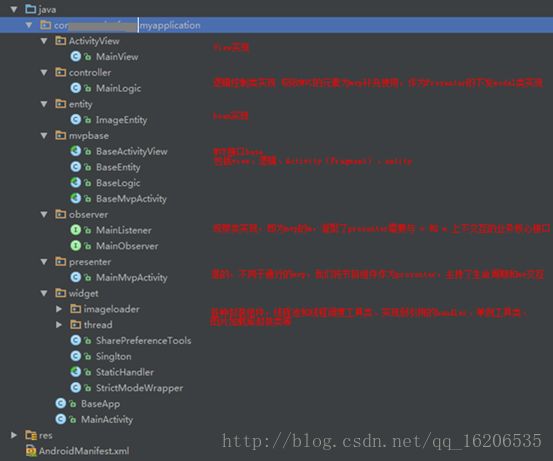Click the StaticHandler abstract class icon

(x=75, y=372)
